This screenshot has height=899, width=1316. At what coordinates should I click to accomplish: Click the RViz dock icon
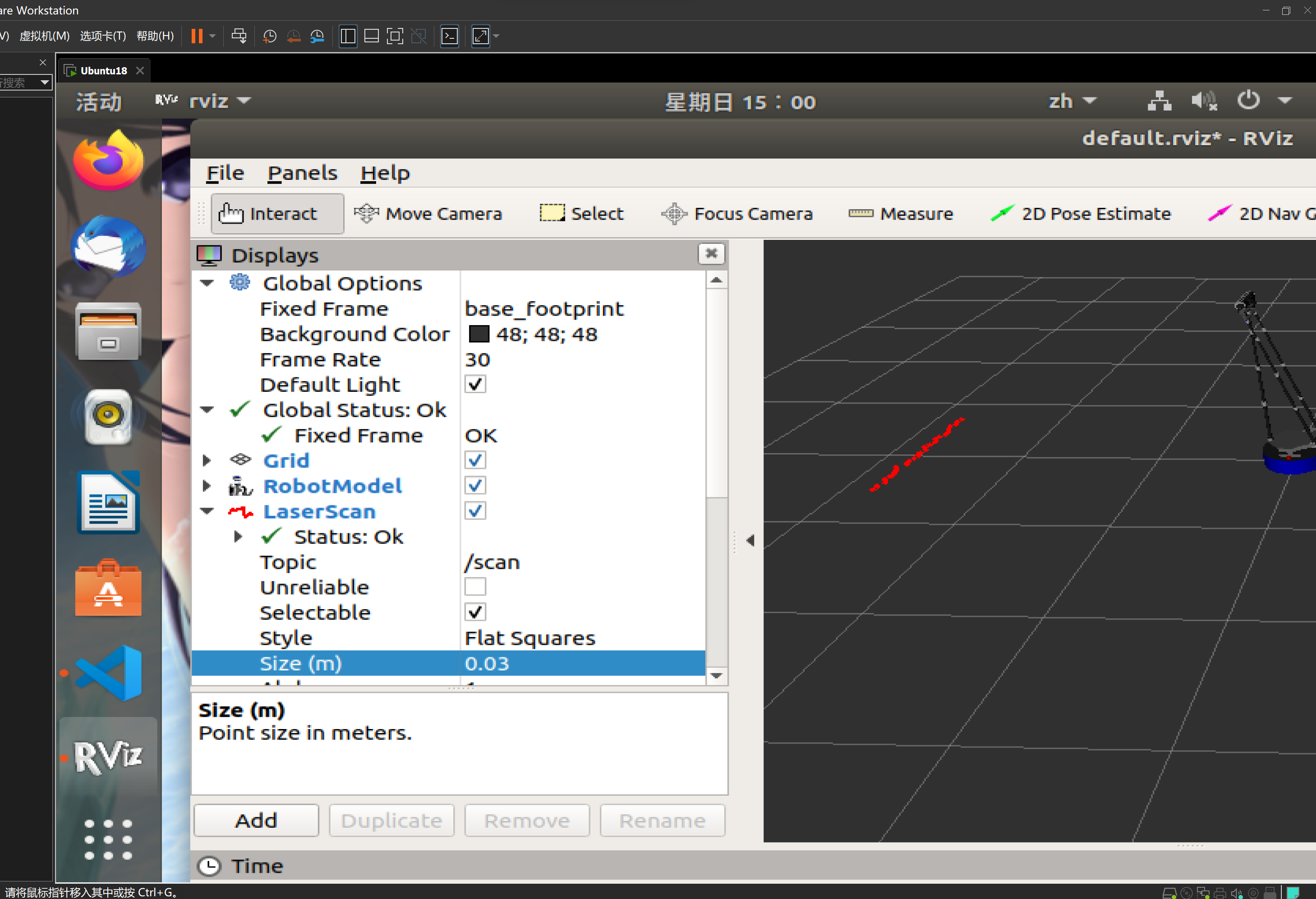[x=108, y=757]
